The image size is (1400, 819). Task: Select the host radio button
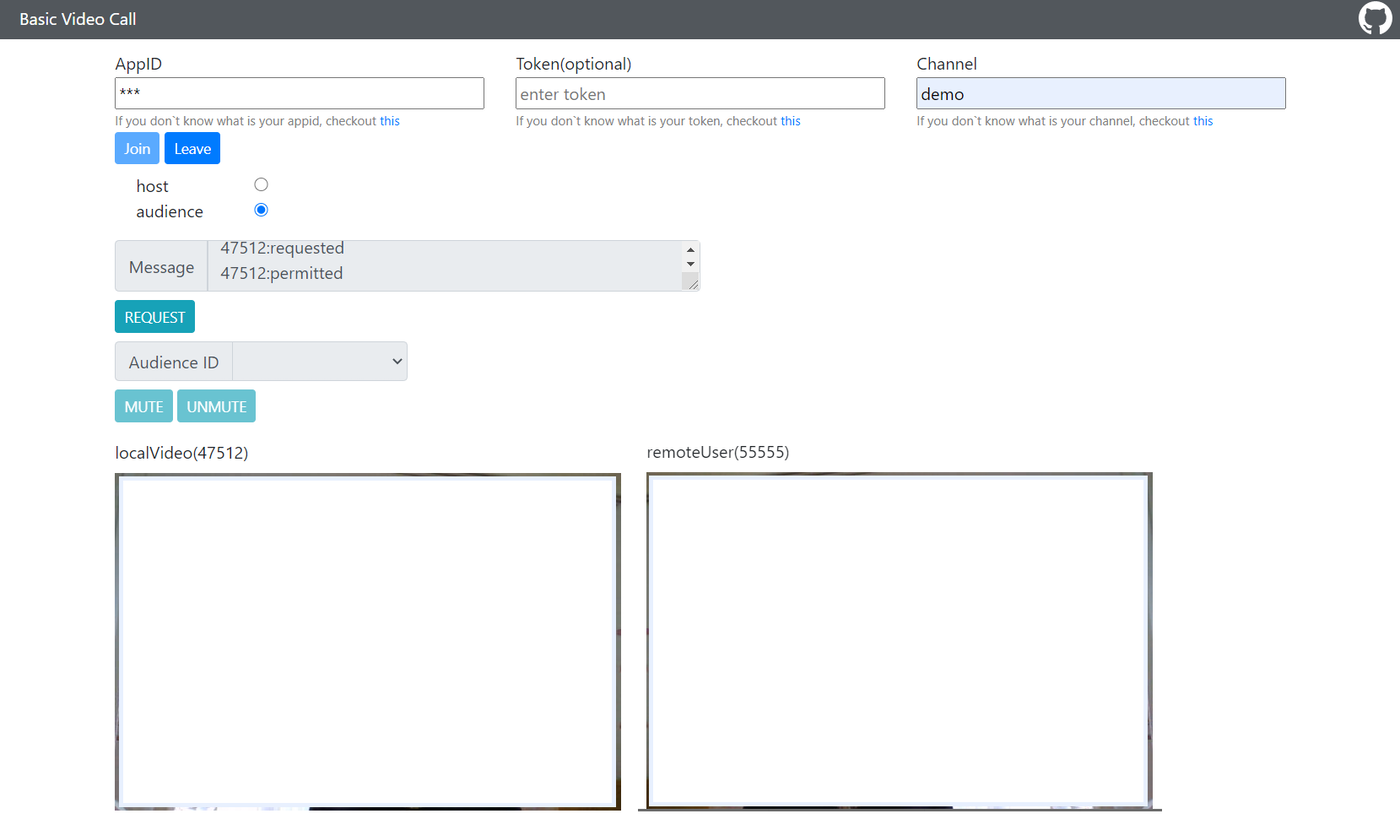click(261, 185)
